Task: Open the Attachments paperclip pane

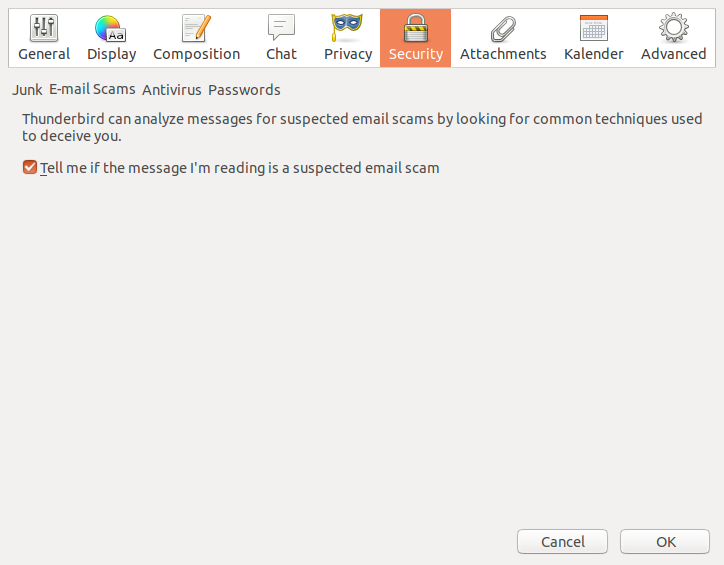Action: pos(503,38)
